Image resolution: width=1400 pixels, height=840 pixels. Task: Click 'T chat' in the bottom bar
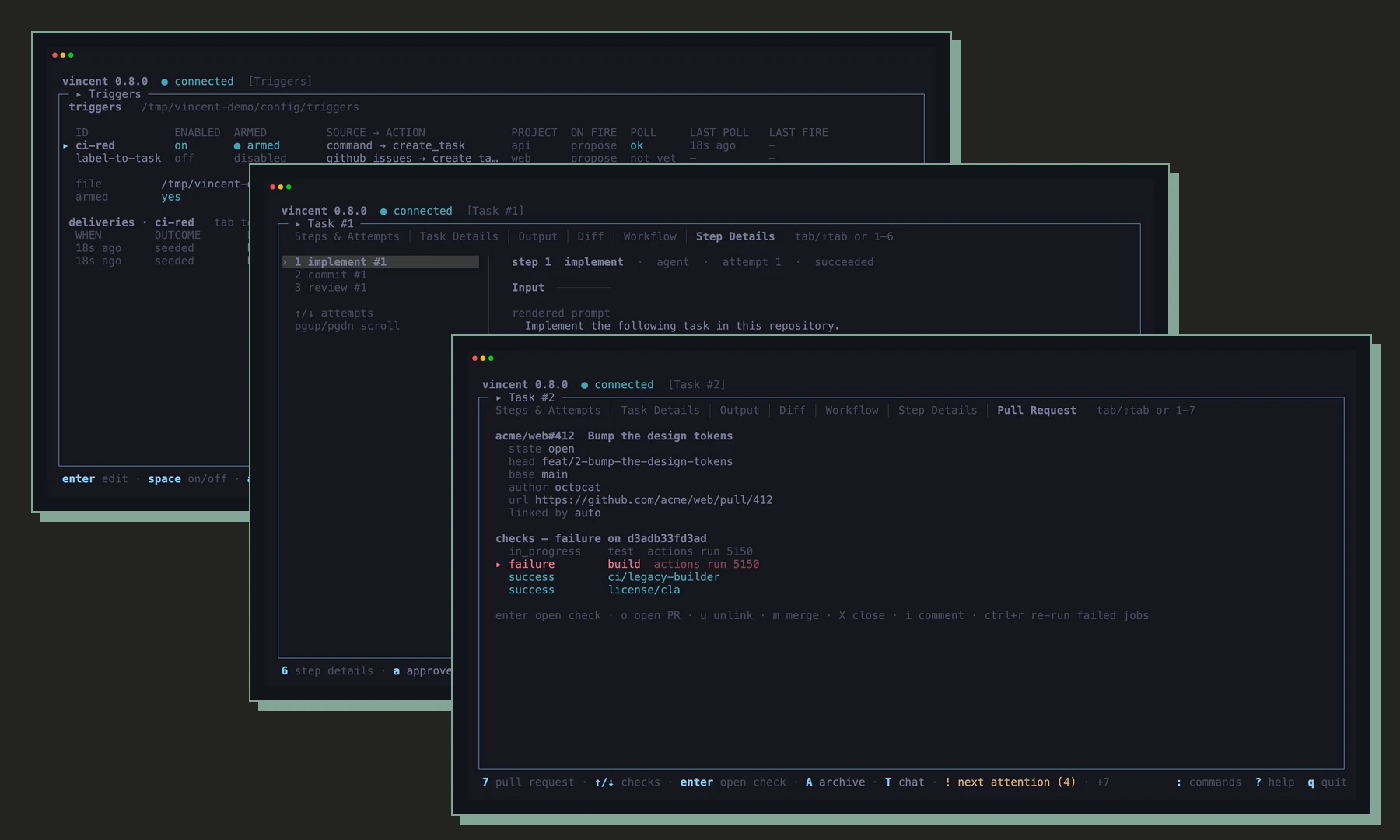pyautogui.click(x=905, y=782)
